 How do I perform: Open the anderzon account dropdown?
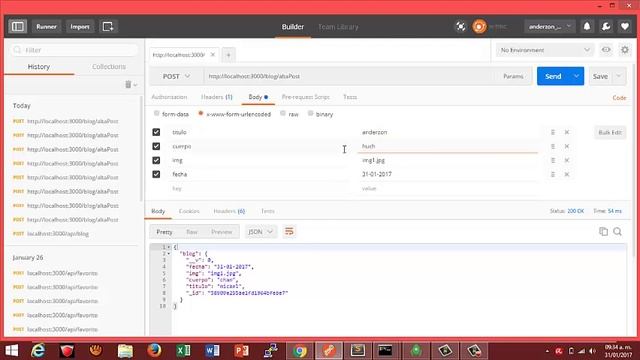click(549, 27)
